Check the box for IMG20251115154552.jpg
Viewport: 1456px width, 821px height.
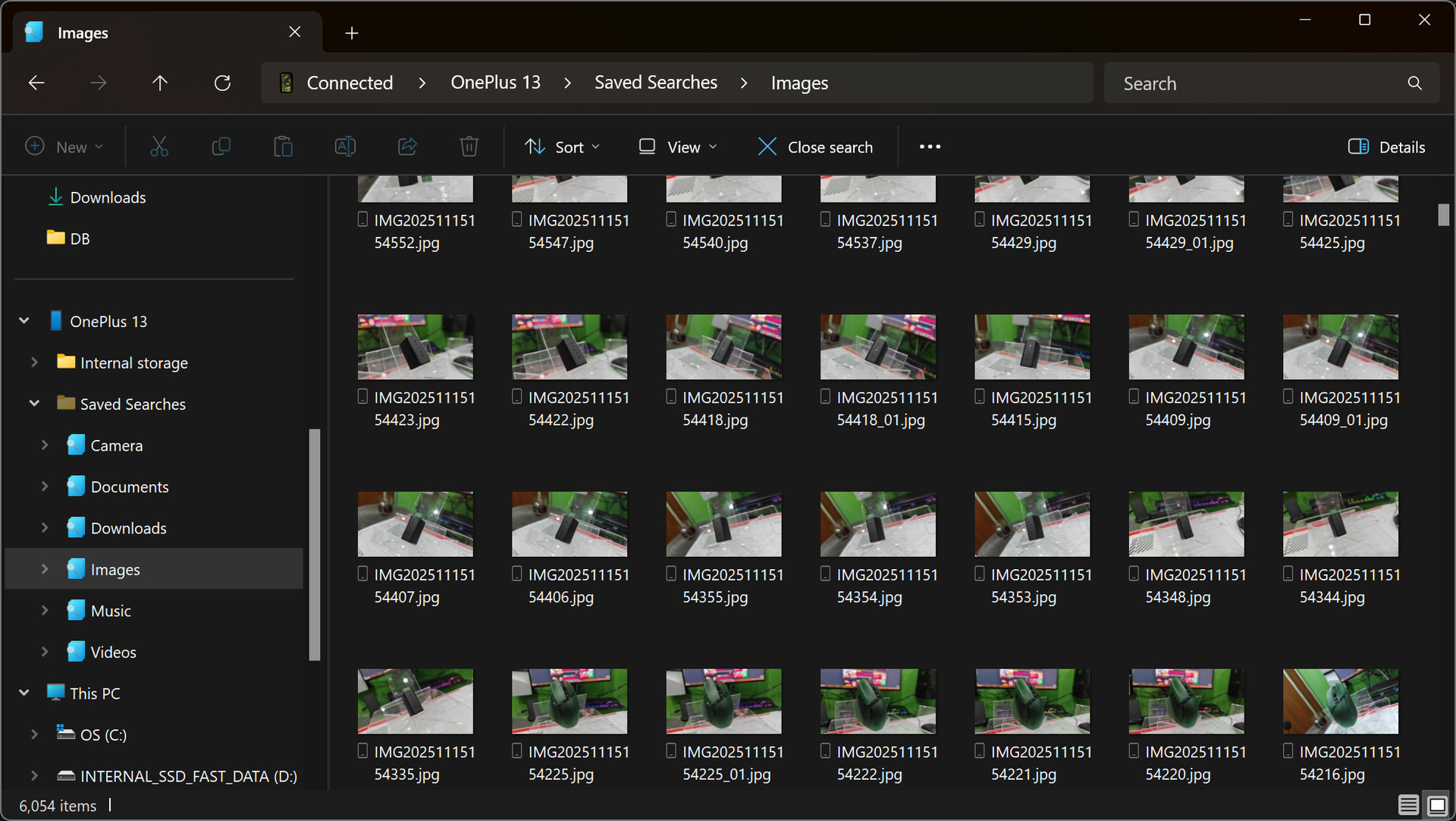[x=362, y=220]
